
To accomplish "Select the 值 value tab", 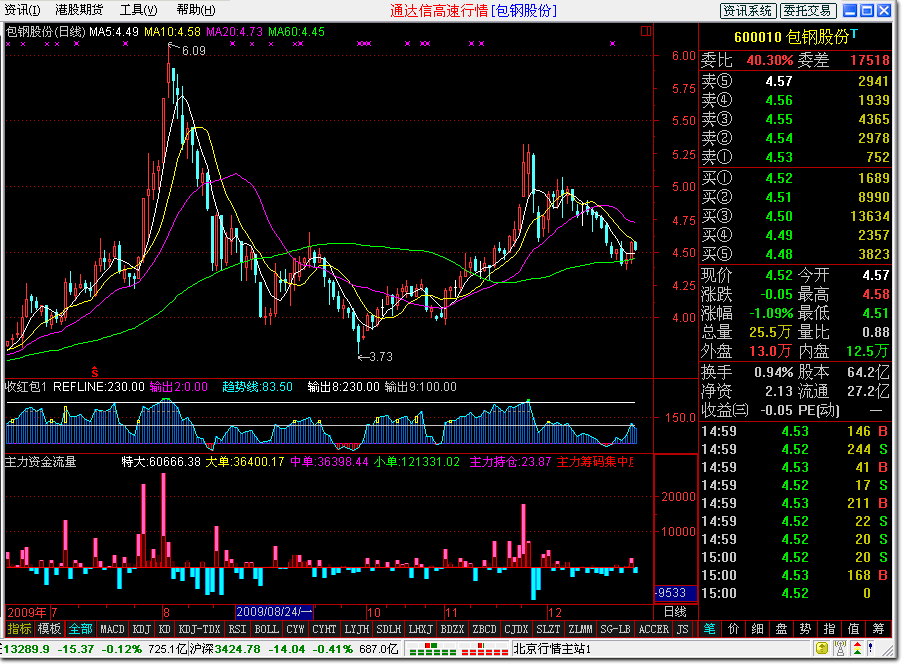I will (854, 629).
